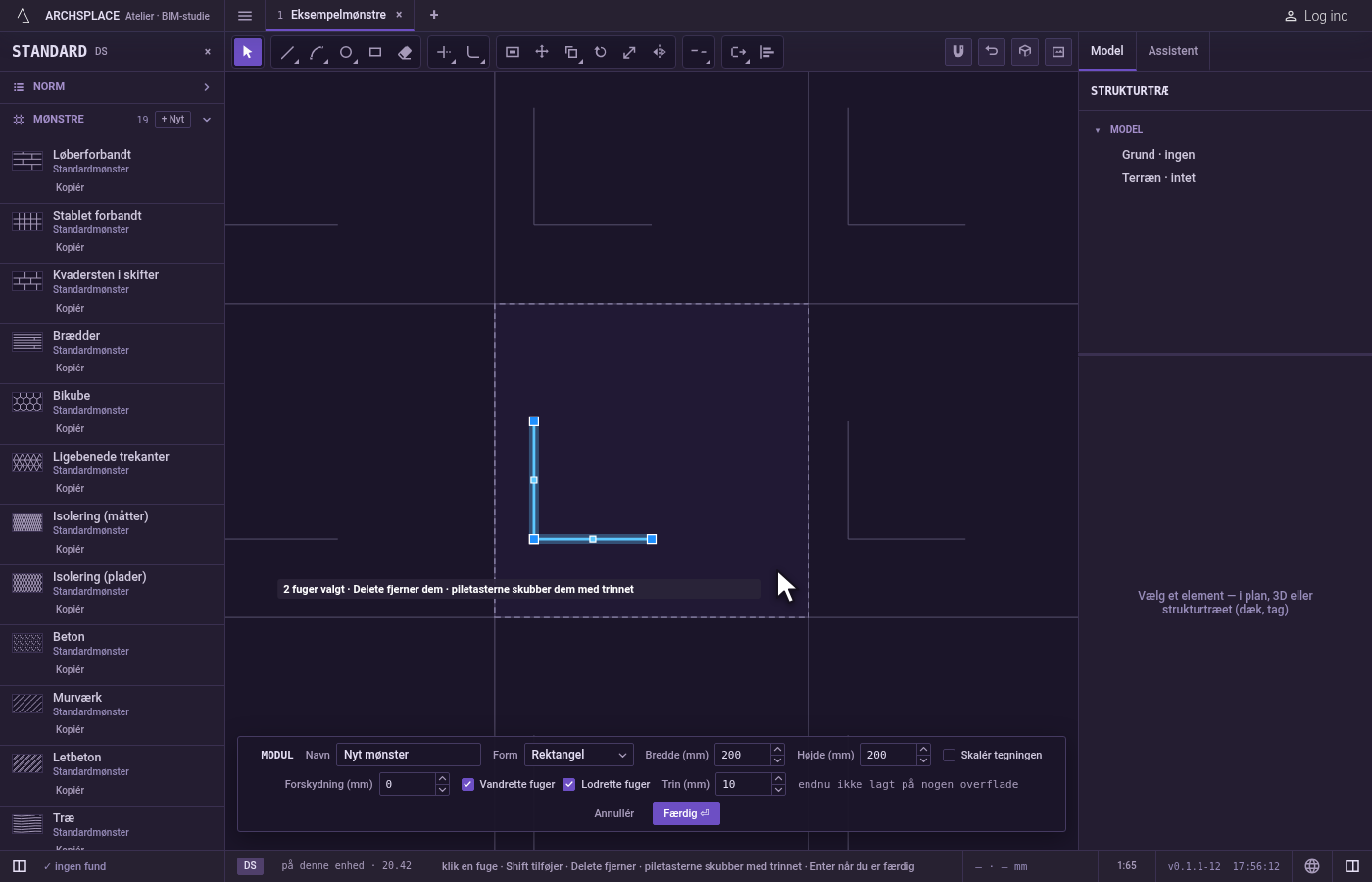The height and width of the screenshot is (882, 1372).
Task: Collapse the MODEL tree node
Action: (1098, 130)
